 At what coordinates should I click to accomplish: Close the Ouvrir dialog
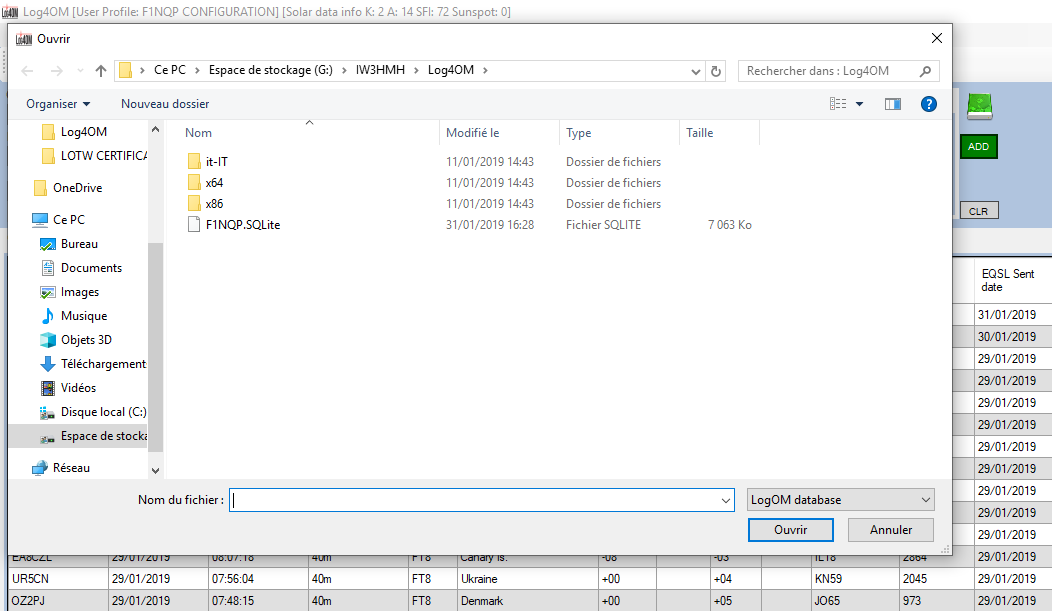[x=937, y=38]
